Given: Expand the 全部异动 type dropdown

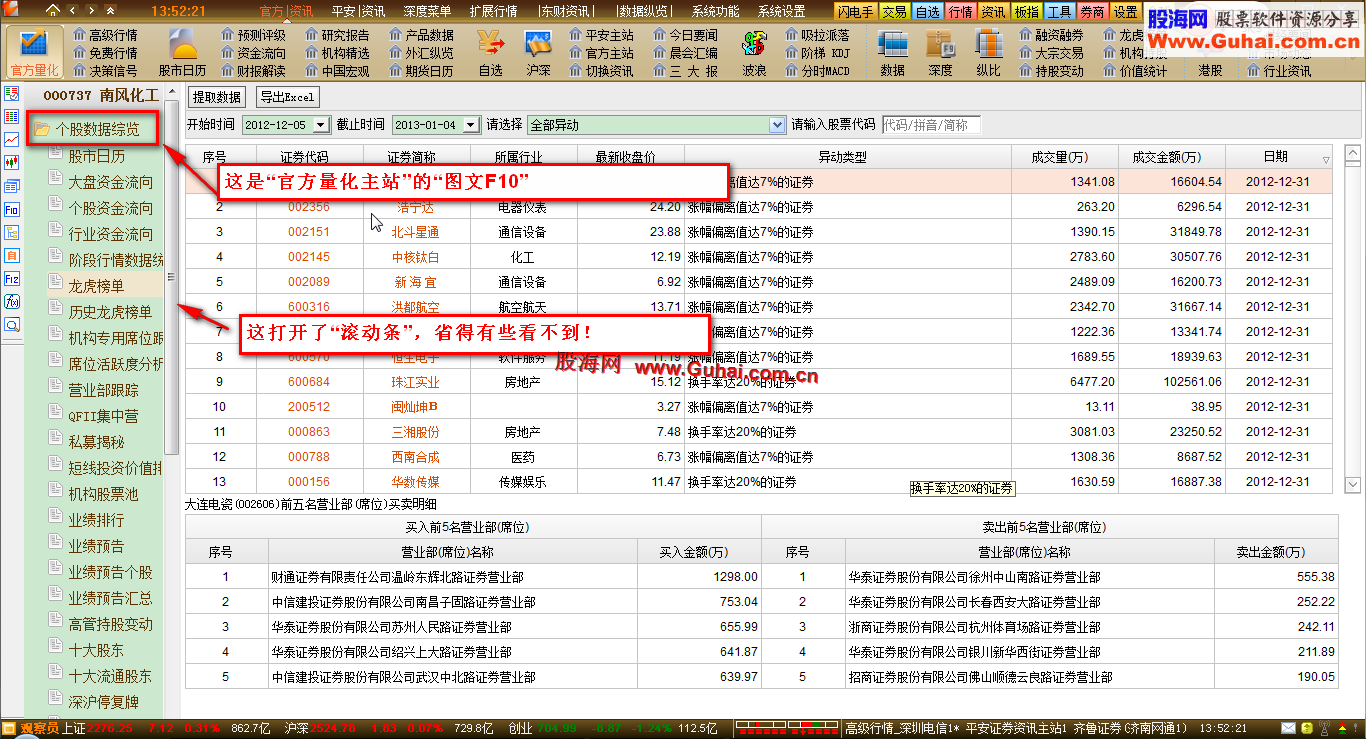Looking at the screenshot, I should [x=778, y=125].
